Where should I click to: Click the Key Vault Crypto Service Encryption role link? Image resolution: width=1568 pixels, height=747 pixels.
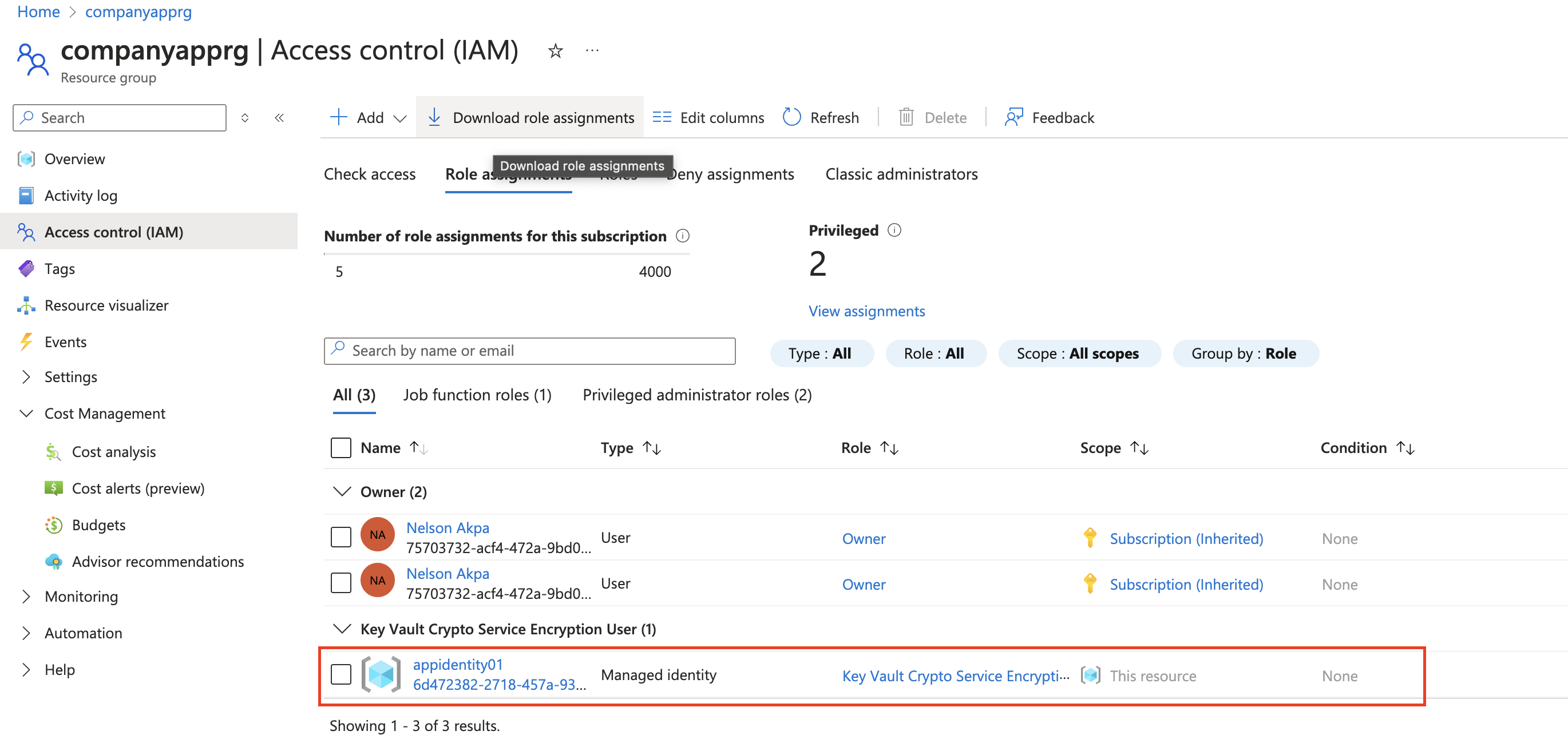point(955,676)
